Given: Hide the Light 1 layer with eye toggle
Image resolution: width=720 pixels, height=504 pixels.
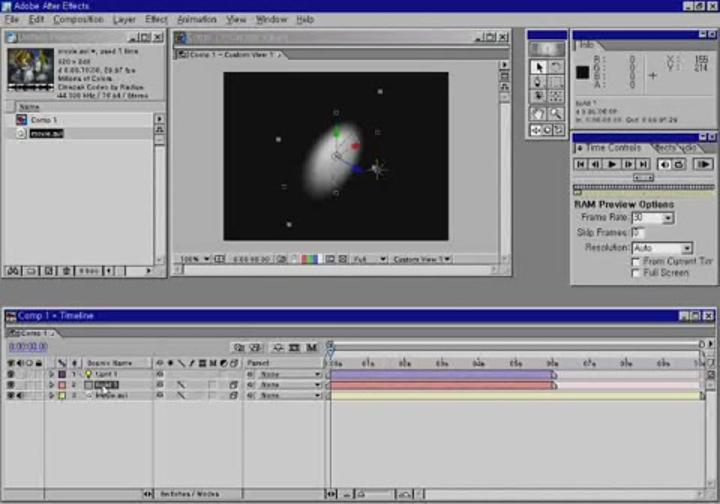Looking at the screenshot, I should pos(10,375).
